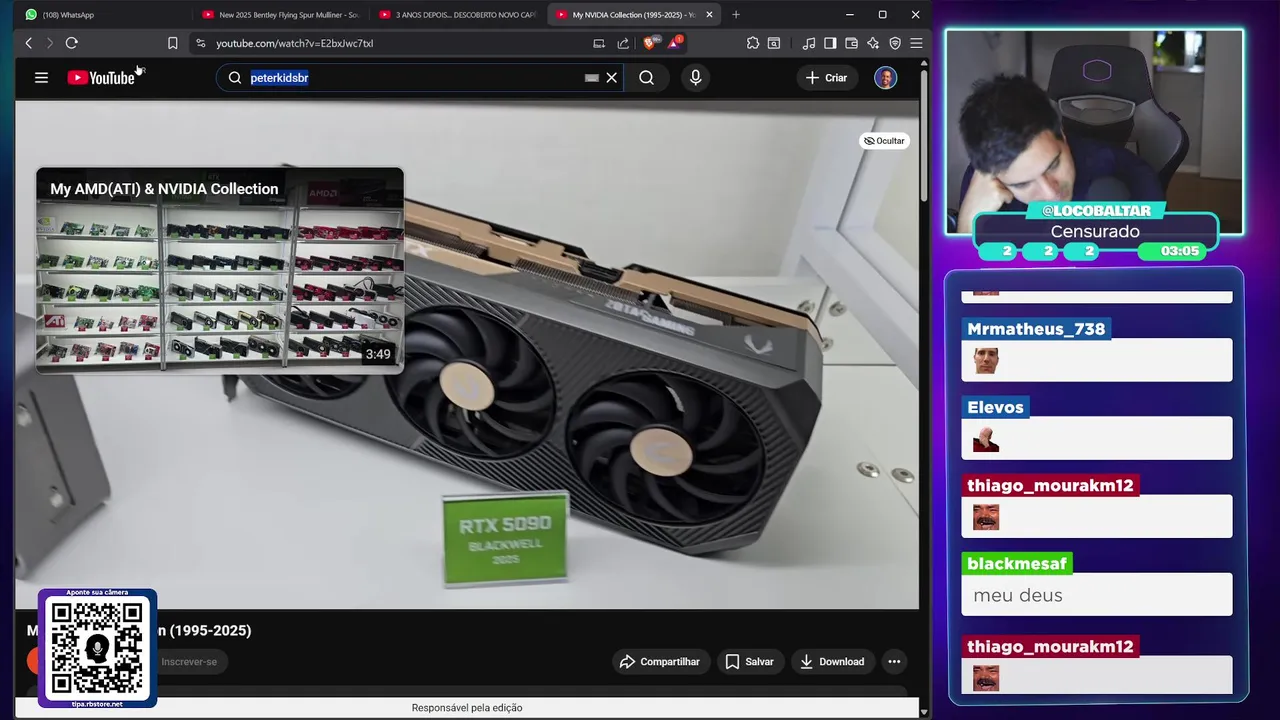This screenshot has height=720, width=1280.
Task: Open the browser extensions puzzle icon
Action: coord(753,43)
